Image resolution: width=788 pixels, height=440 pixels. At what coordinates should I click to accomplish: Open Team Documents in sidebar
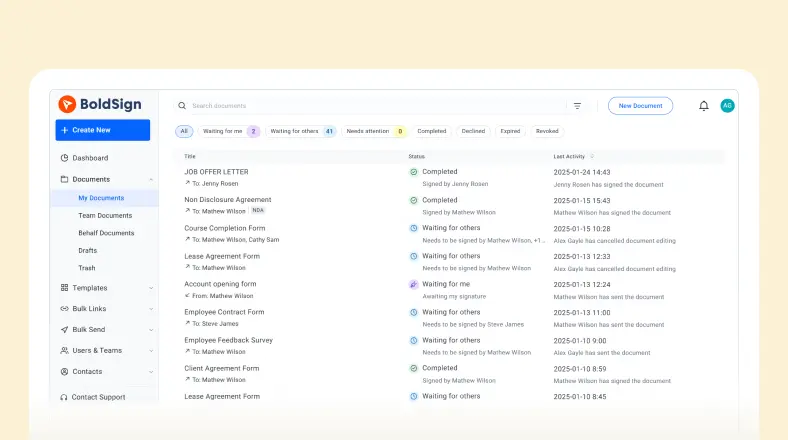pyautogui.click(x=105, y=215)
